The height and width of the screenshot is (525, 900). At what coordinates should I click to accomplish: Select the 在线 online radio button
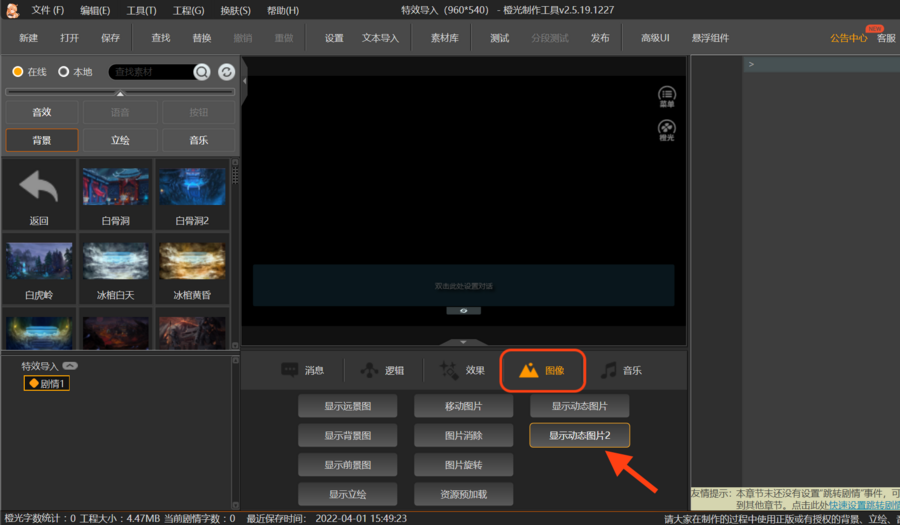coord(18,72)
